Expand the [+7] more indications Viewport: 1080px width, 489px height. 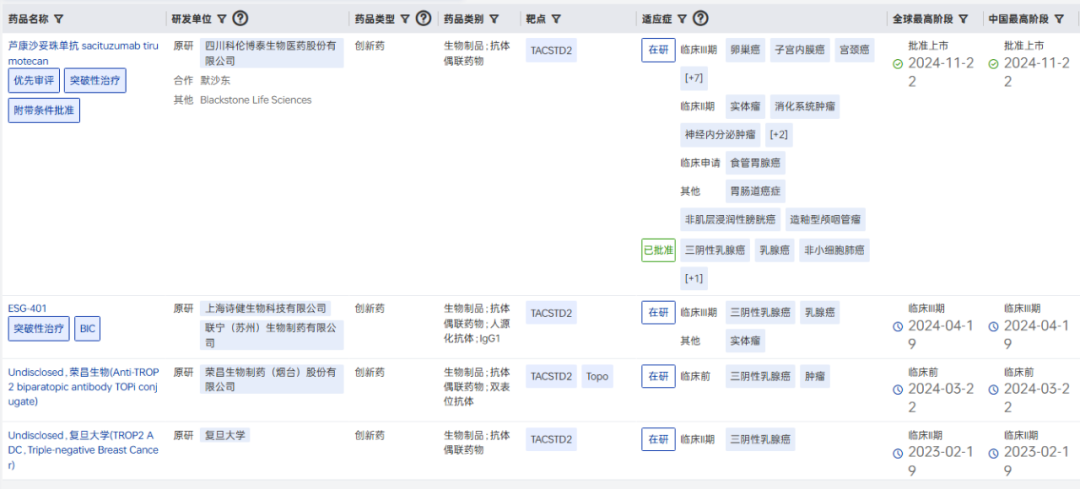pos(694,79)
